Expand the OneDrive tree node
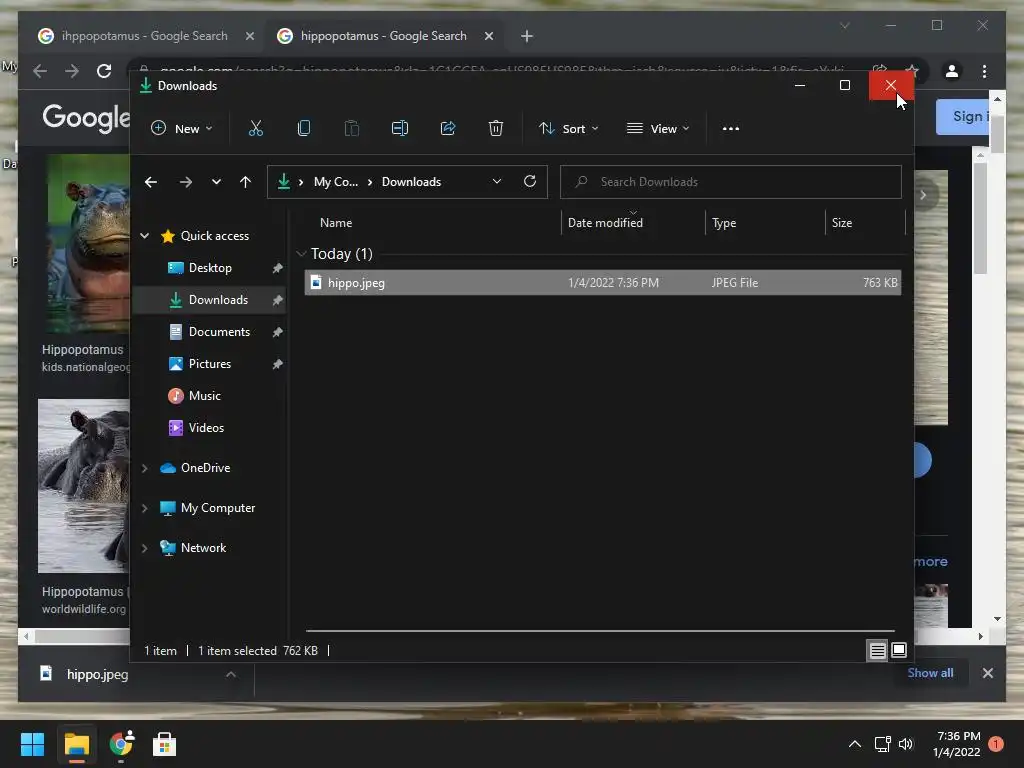 [144, 468]
